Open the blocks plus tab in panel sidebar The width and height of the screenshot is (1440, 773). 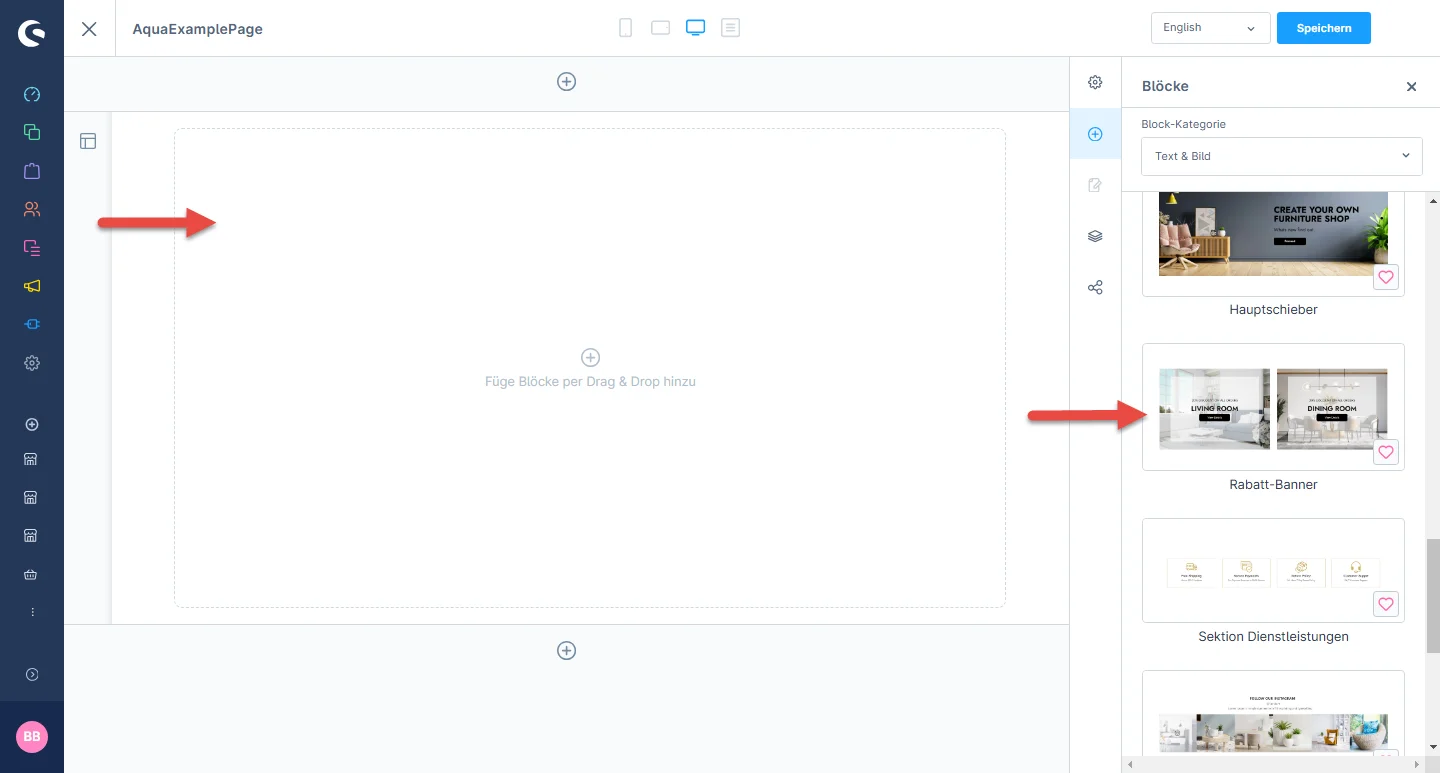(x=1095, y=134)
